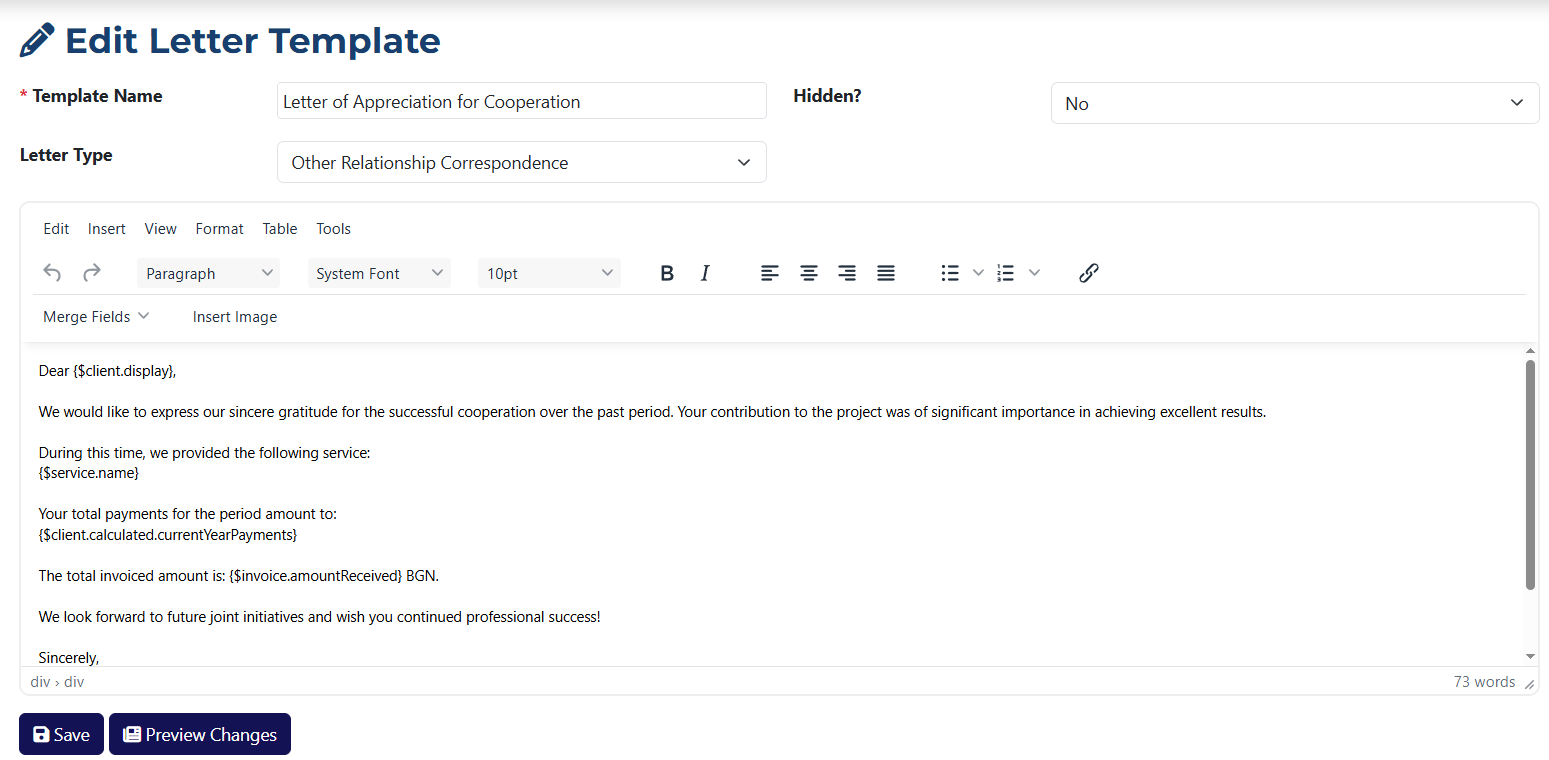Click the Redo arrow in the editor toolbar
Screen dimensions: 1549x760
(x=91, y=272)
